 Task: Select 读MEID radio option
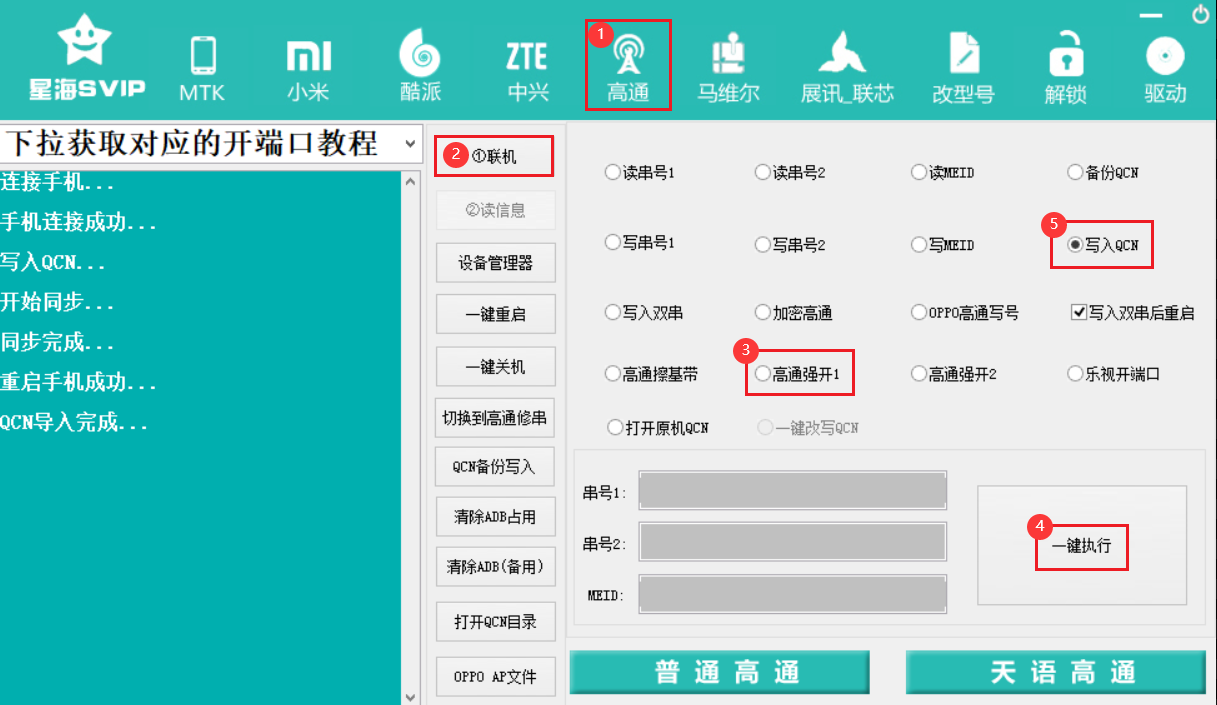pyautogui.click(x=943, y=172)
